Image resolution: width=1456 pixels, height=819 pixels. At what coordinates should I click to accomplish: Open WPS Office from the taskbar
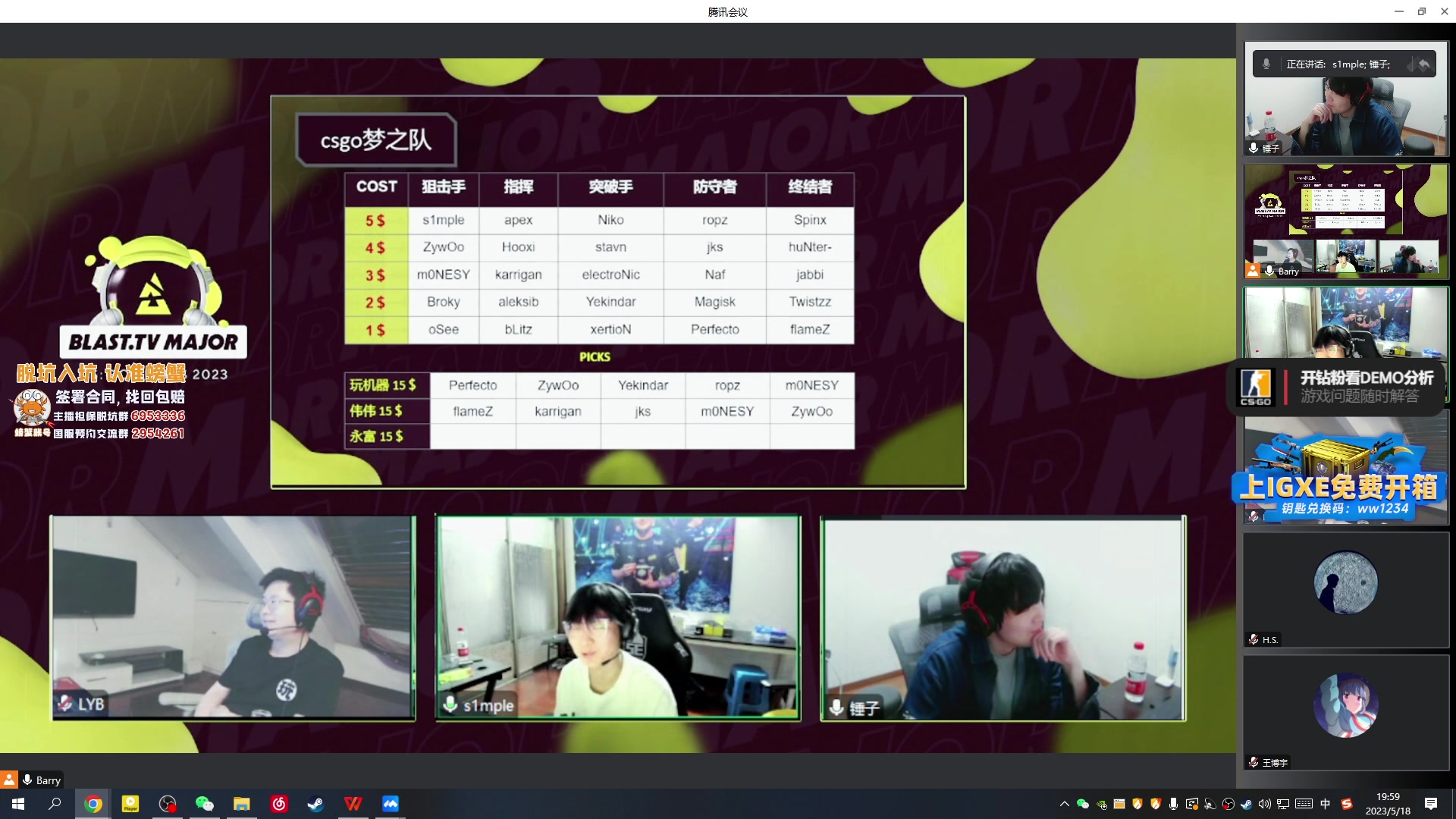(353, 803)
